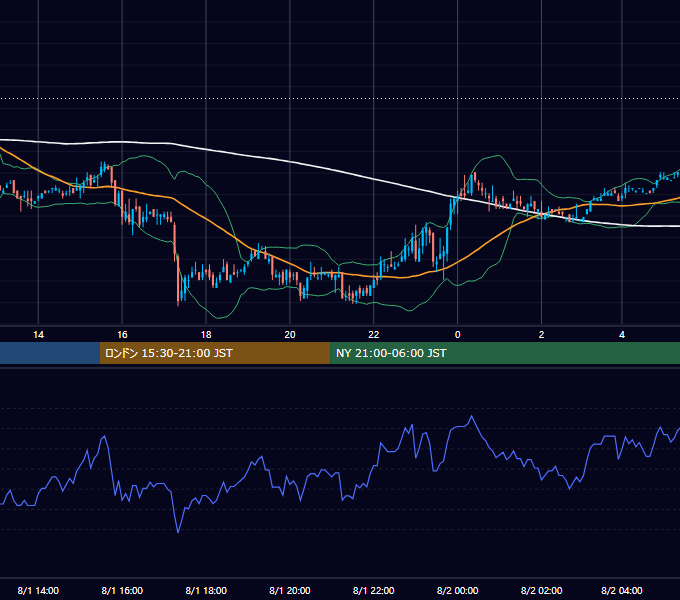The height and width of the screenshot is (600, 680).
Task: Select the hour label 2 on the price chart axis
Action: [x=541, y=335]
